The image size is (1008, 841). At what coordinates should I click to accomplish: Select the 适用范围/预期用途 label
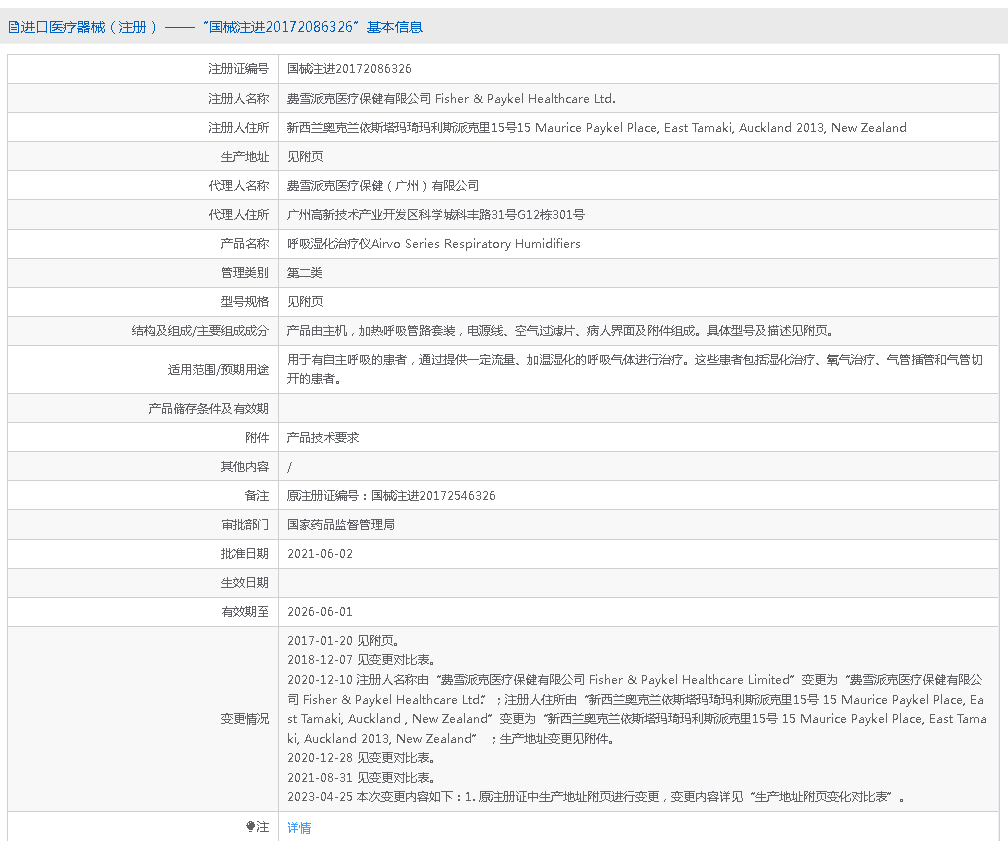click(x=219, y=369)
